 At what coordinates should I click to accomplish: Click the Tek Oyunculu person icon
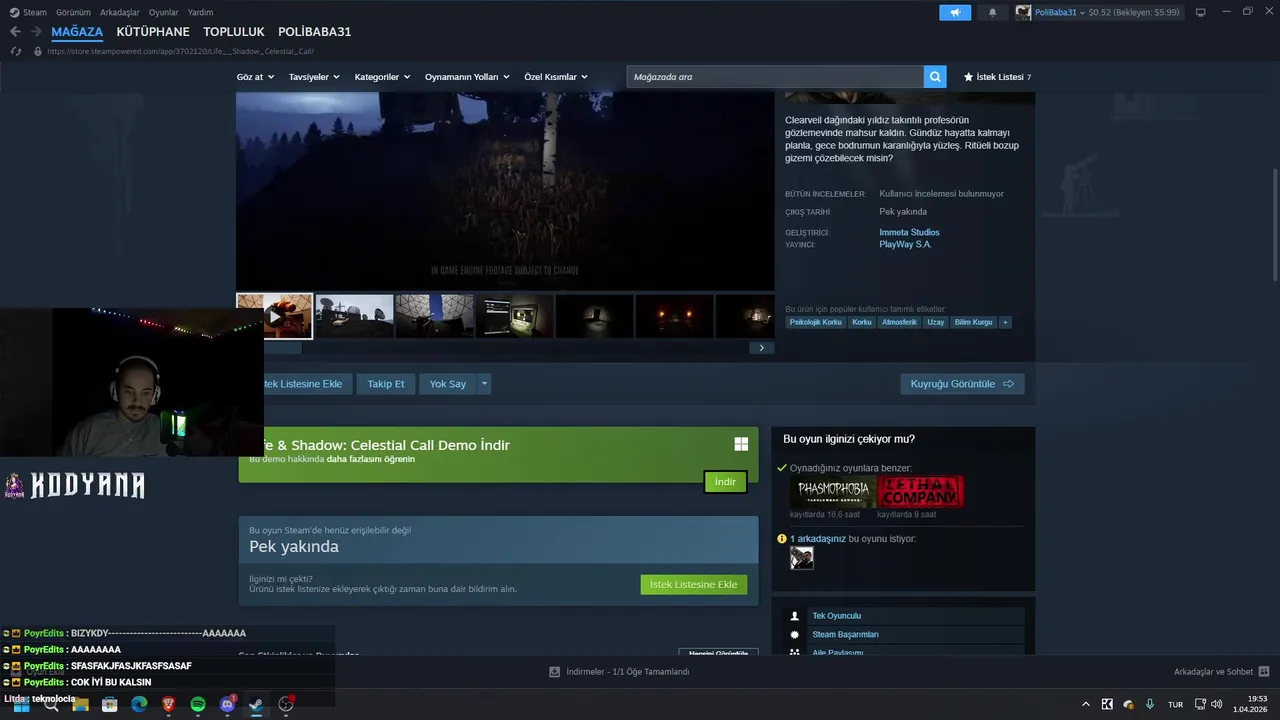[x=795, y=616]
